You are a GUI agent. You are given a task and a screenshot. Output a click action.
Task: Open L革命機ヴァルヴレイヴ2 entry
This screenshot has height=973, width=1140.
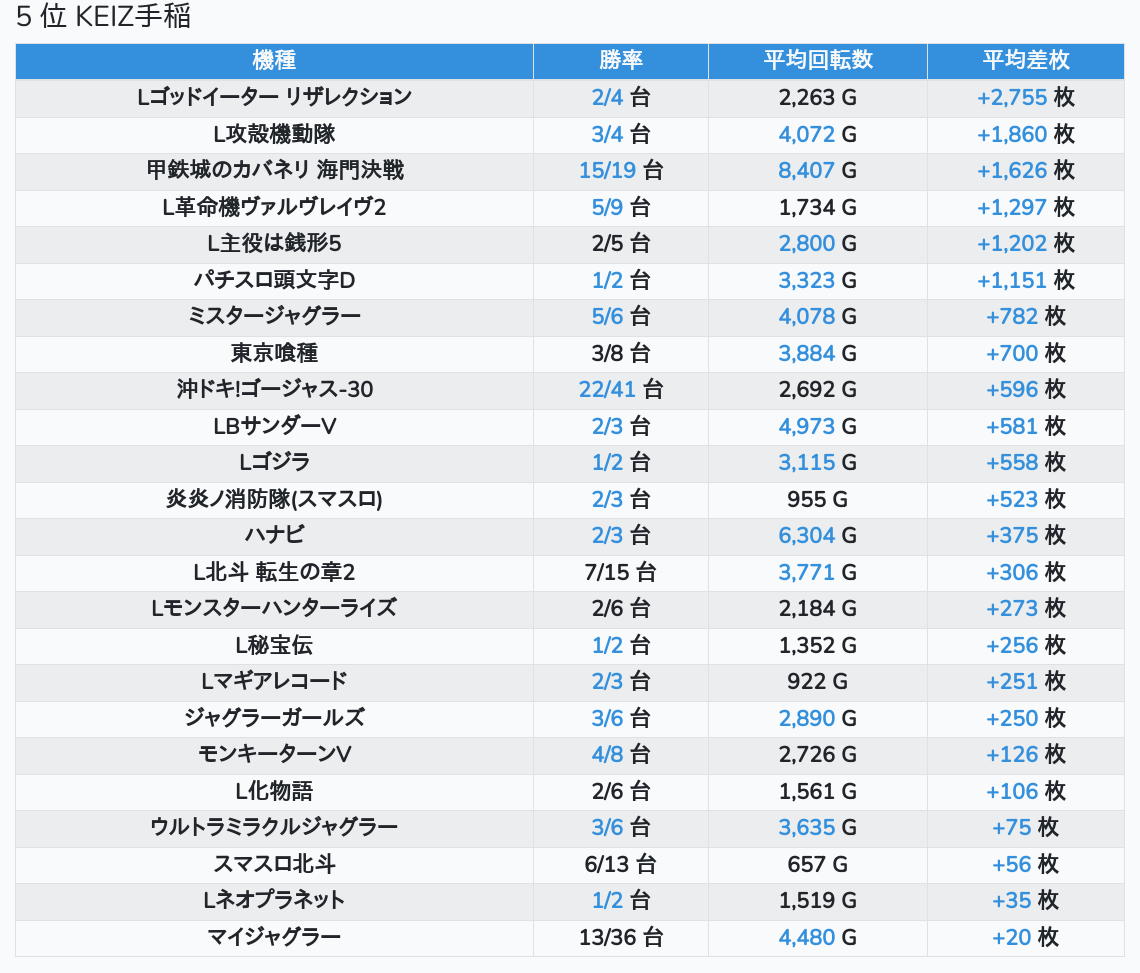tap(274, 207)
